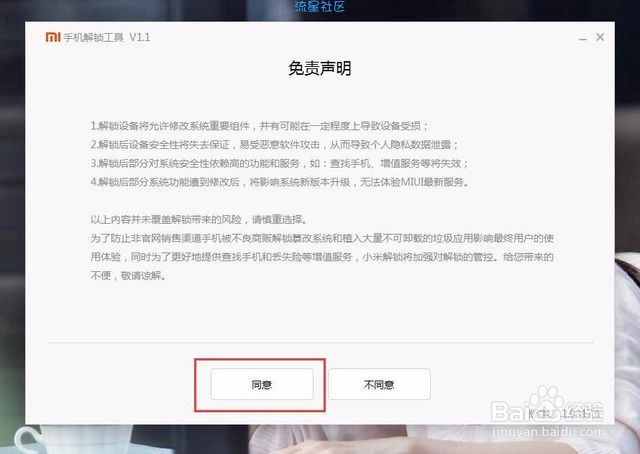
Task: Click the line starting 用体验，同时为了
Action: tap(322, 257)
